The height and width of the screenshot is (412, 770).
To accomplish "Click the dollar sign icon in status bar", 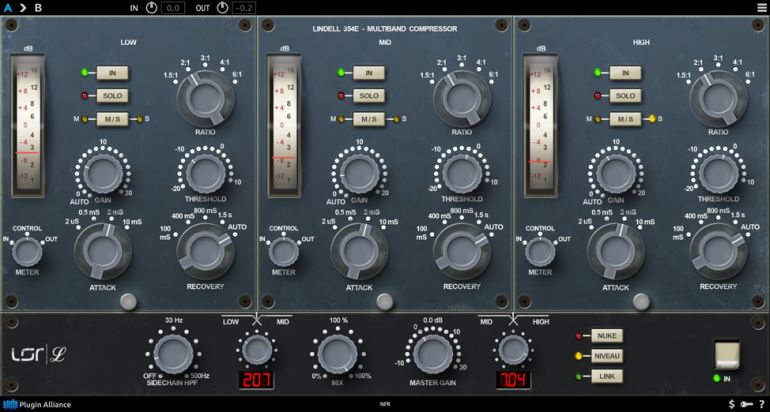I will [x=732, y=404].
